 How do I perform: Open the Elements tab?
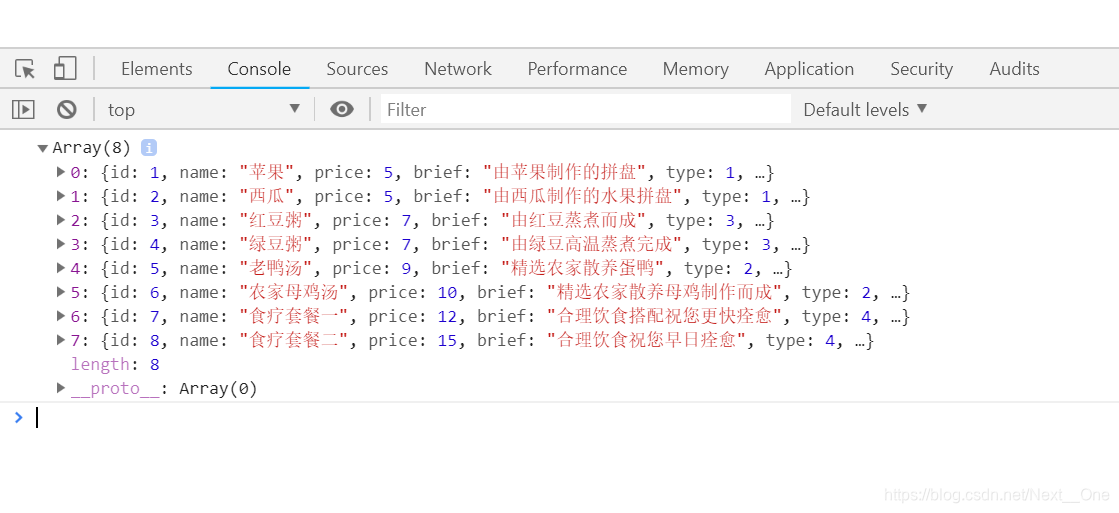coord(156,69)
